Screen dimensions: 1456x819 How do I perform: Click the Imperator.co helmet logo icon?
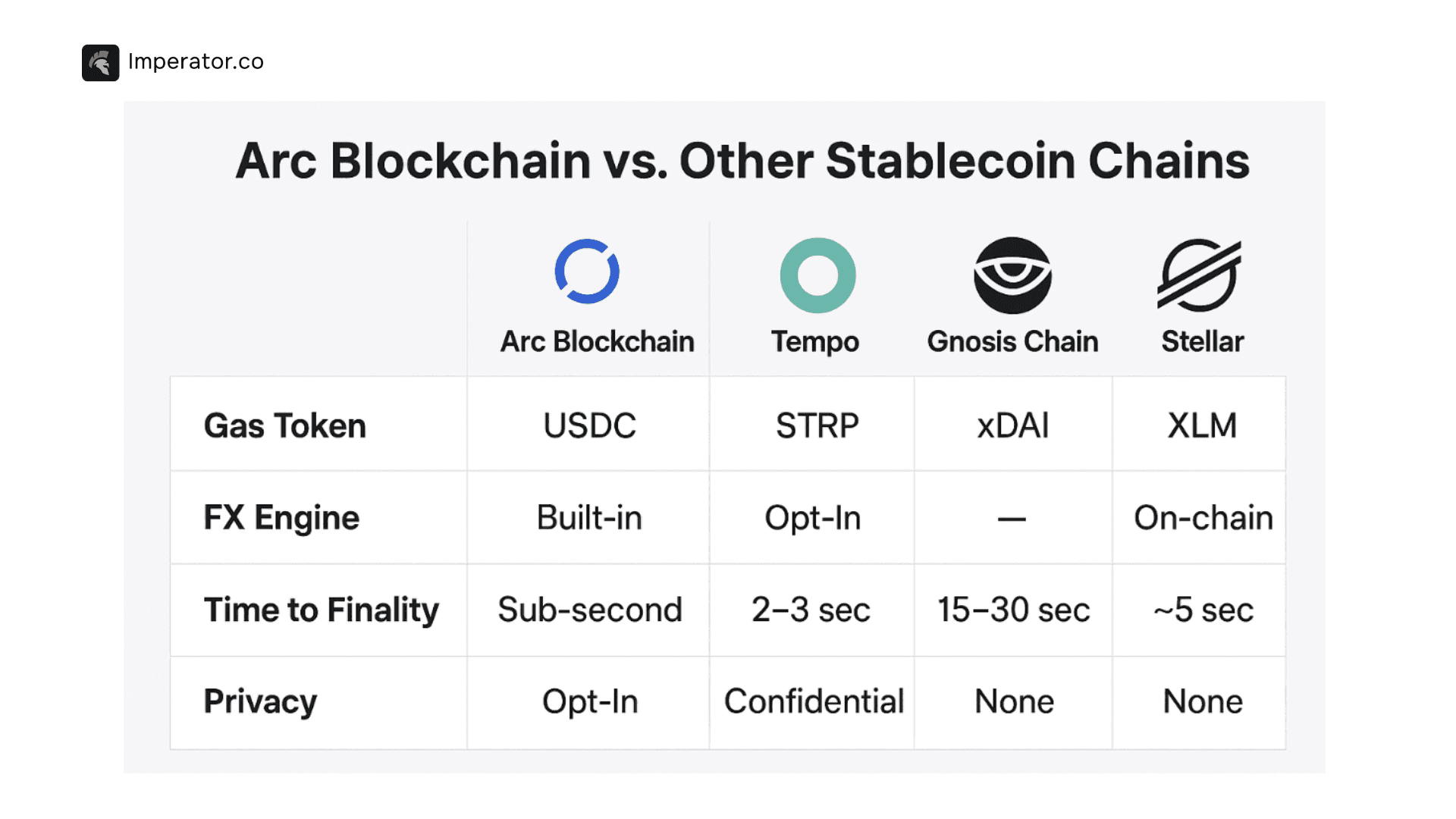click(x=100, y=63)
